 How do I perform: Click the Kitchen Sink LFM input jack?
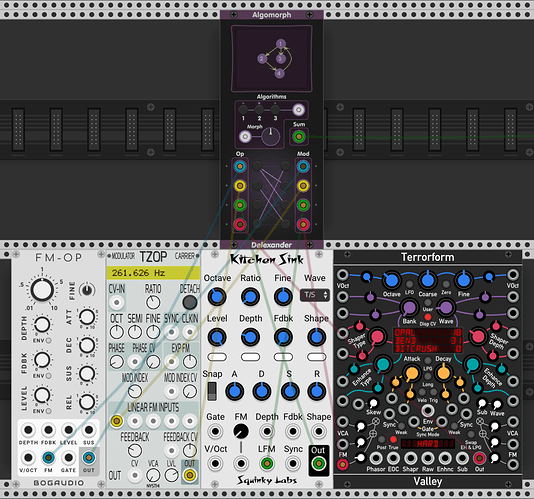[267, 463]
